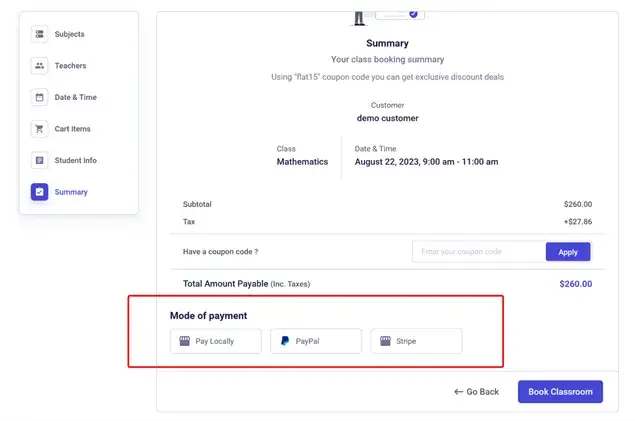
Task: Open the Subjects step
Action: click(x=69, y=34)
